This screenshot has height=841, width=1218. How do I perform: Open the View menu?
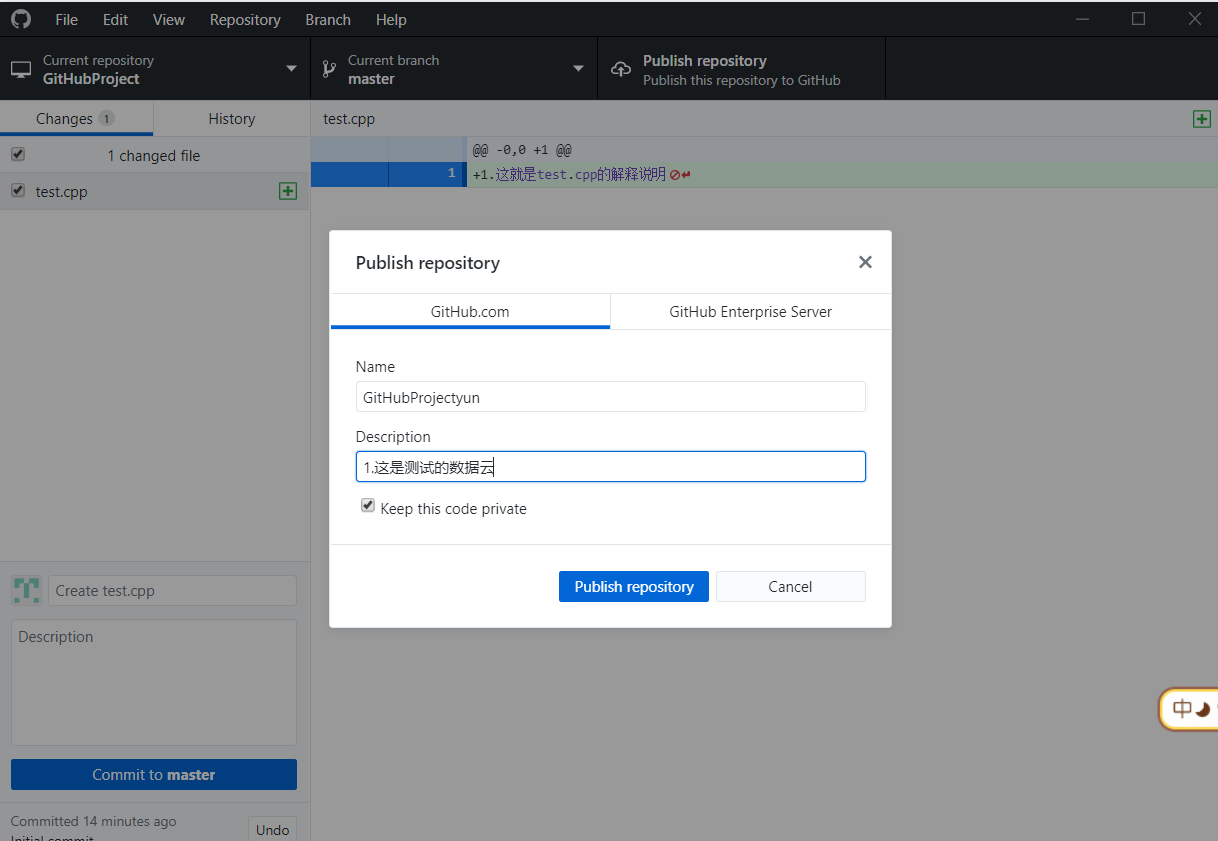(169, 19)
